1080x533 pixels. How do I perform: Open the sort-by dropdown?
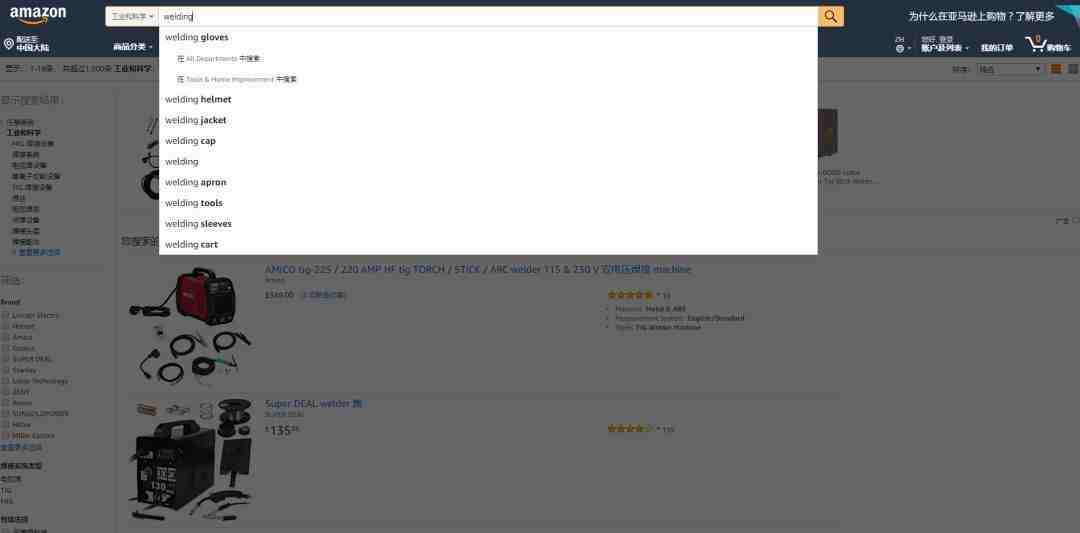pyautogui.click(x=1010, y=69)
